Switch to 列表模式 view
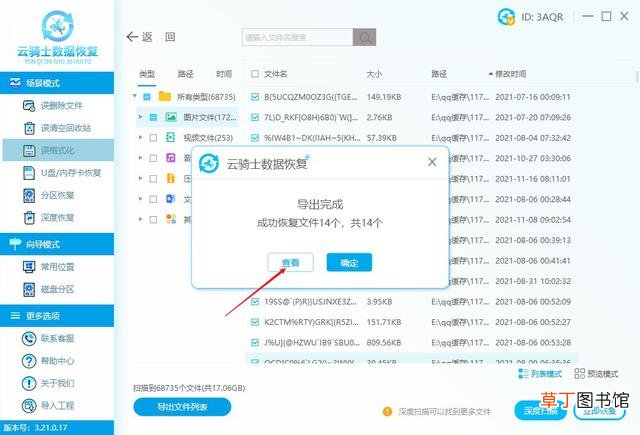 click(x=540, y=373)
